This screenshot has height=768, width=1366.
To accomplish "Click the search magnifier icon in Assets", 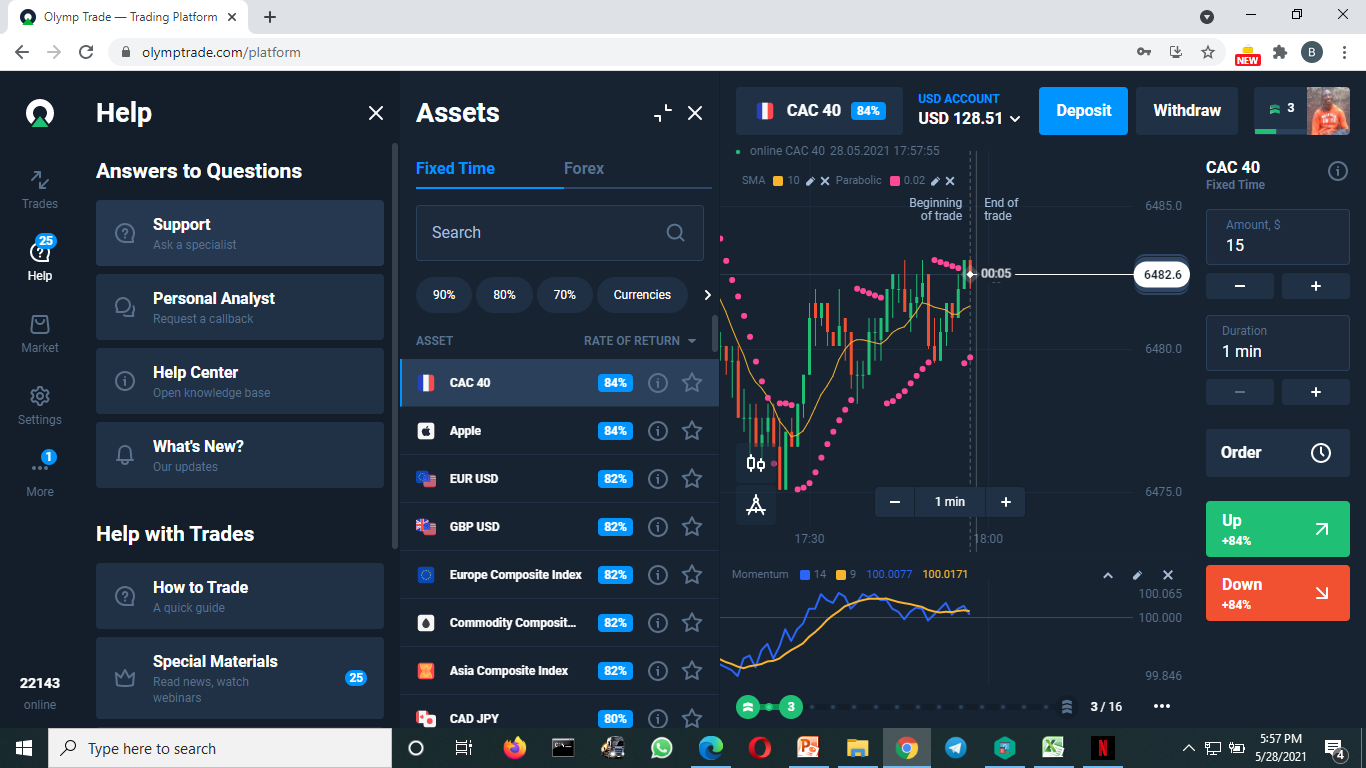I will 676,232.
